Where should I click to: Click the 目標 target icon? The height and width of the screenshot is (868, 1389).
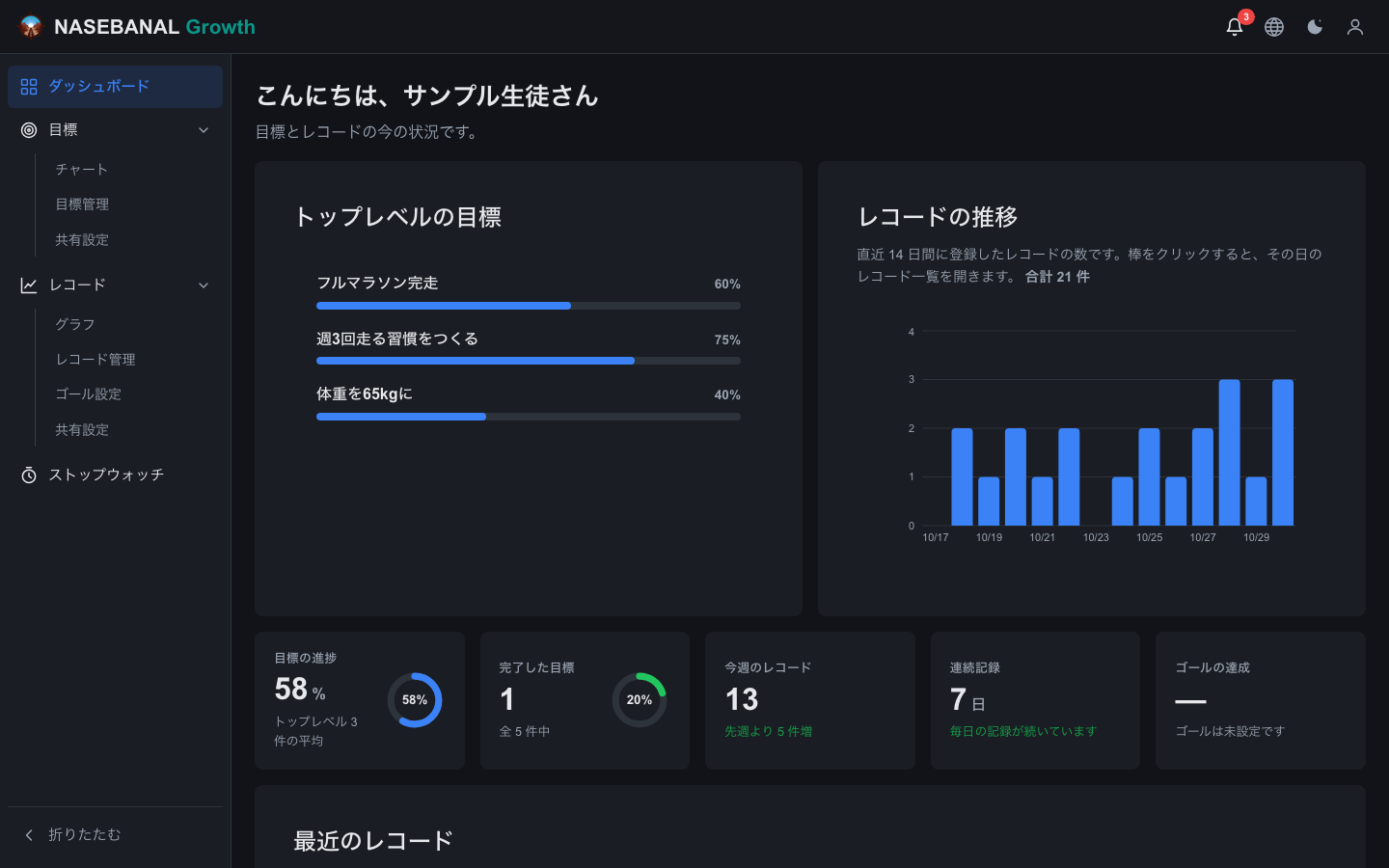pyautogui.click(x=29, y=130)
